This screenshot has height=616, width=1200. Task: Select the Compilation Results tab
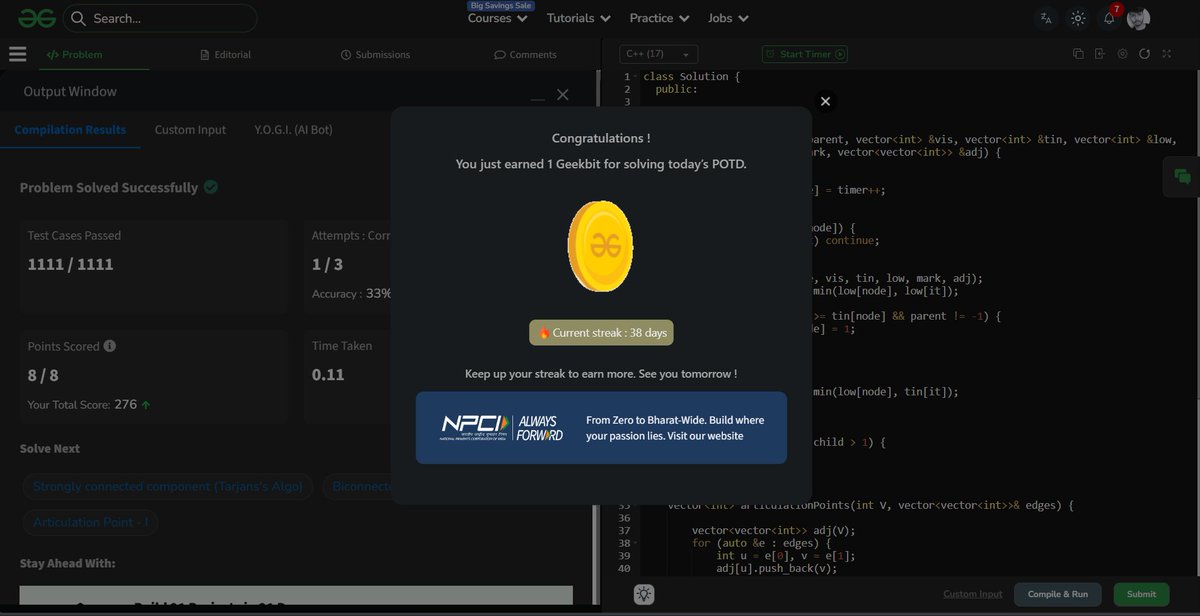[x=70, y=130]
